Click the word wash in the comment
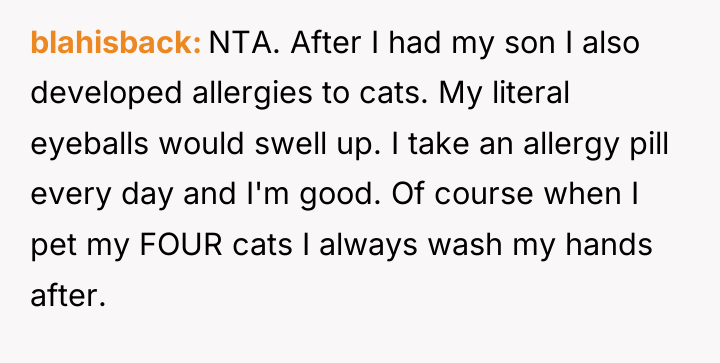Viewport: 720px width, 363px height. coord(465,244)
